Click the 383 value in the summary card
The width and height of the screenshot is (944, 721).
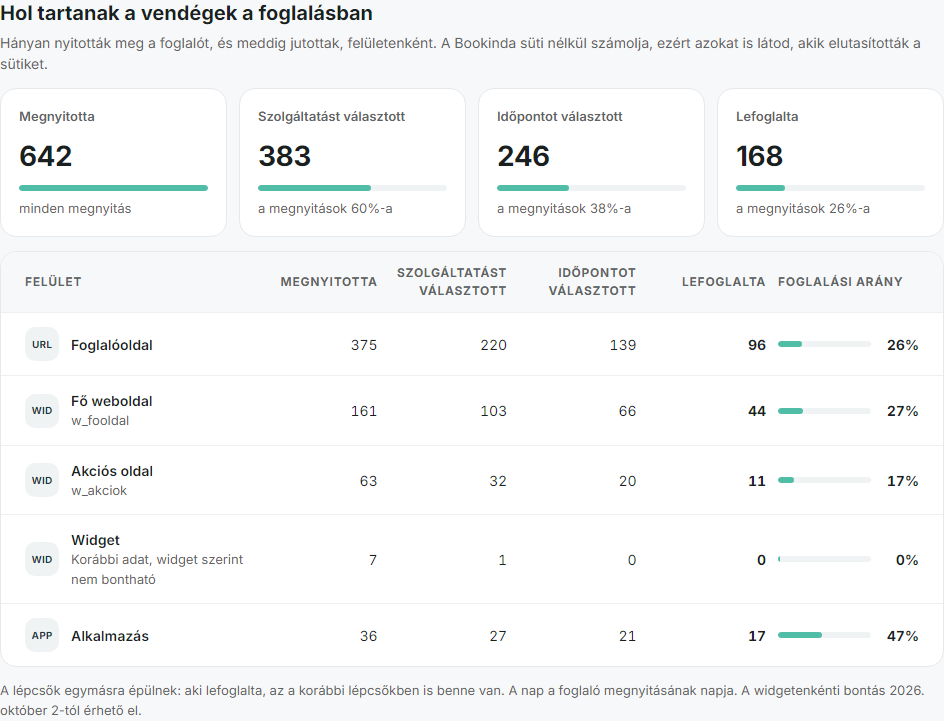point(285,156)
